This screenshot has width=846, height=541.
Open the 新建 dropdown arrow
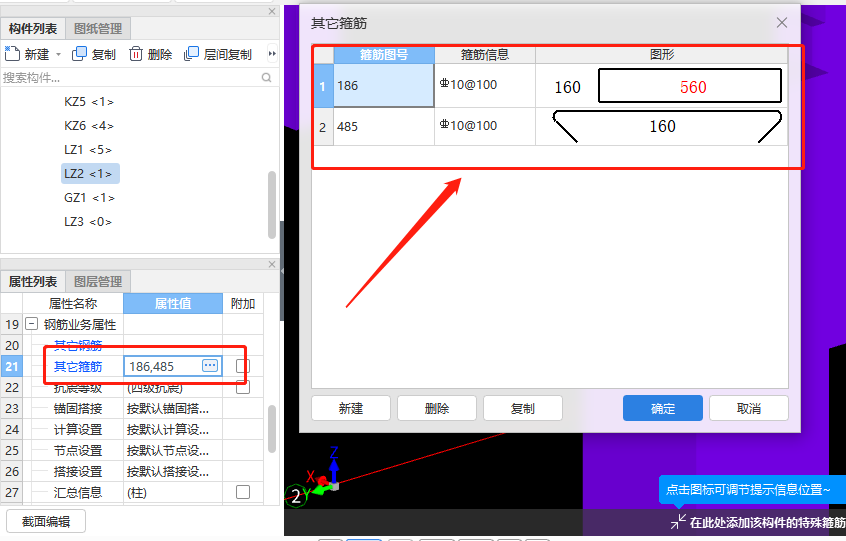58,54
